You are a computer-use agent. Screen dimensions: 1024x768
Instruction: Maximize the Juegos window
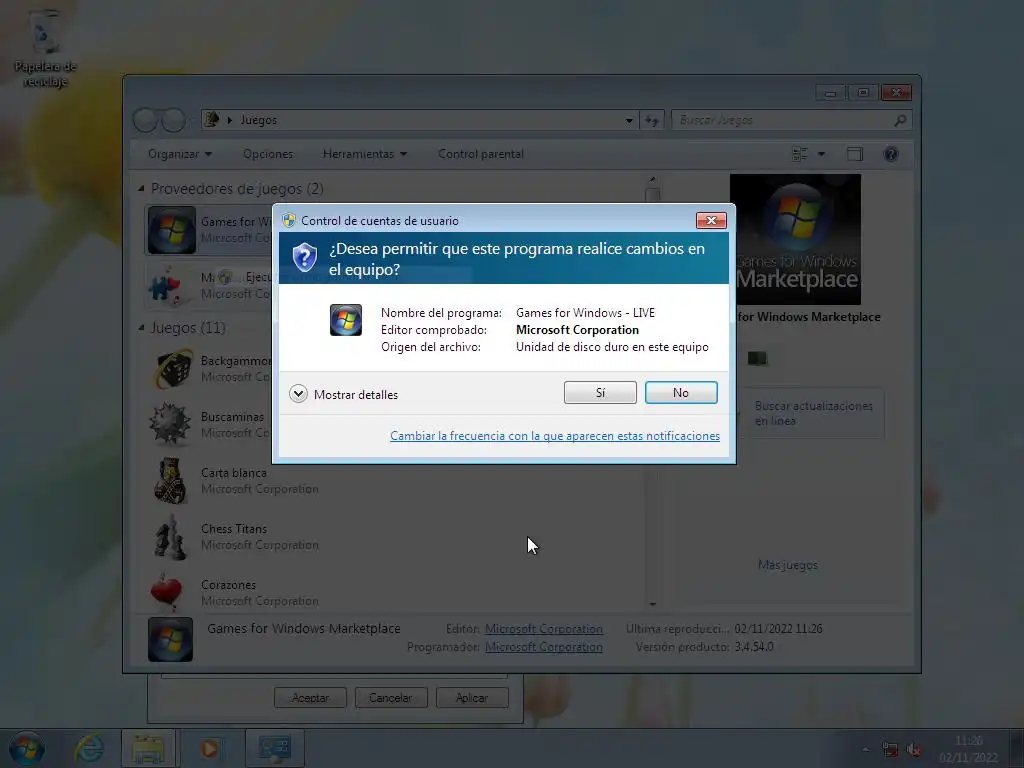(x=863, y=93)
